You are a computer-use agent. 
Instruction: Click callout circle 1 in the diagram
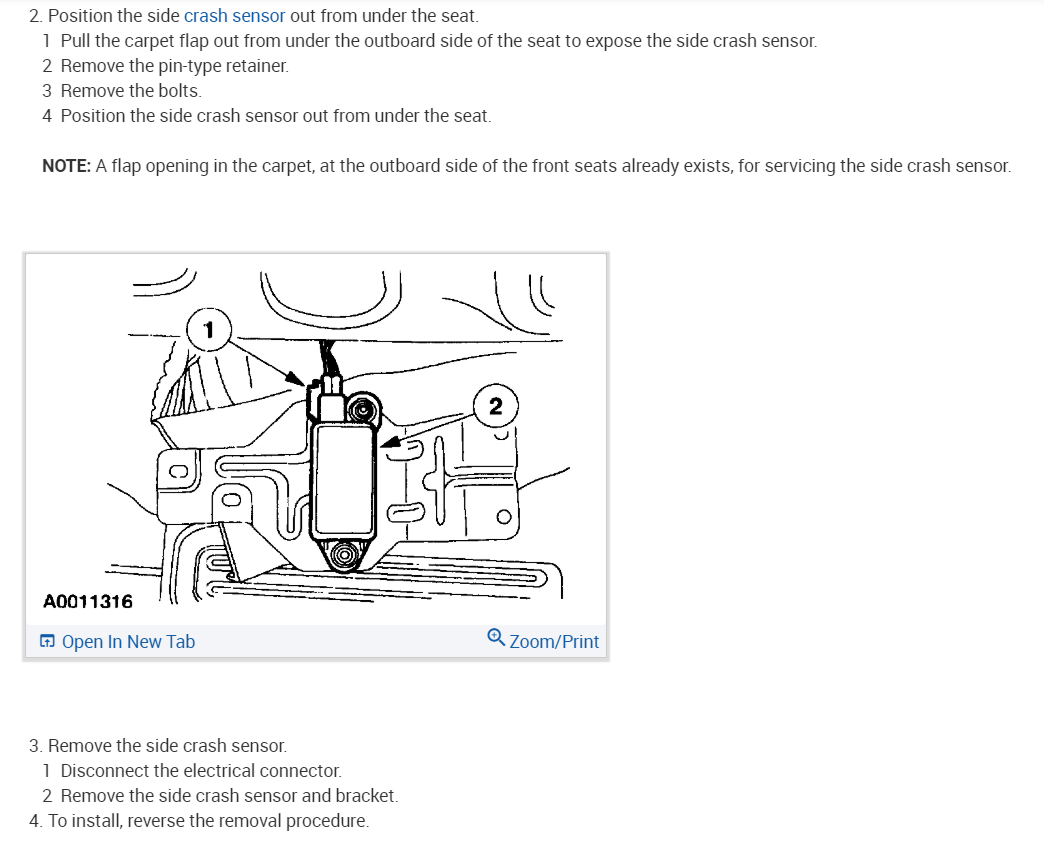(x=208, y=330)
